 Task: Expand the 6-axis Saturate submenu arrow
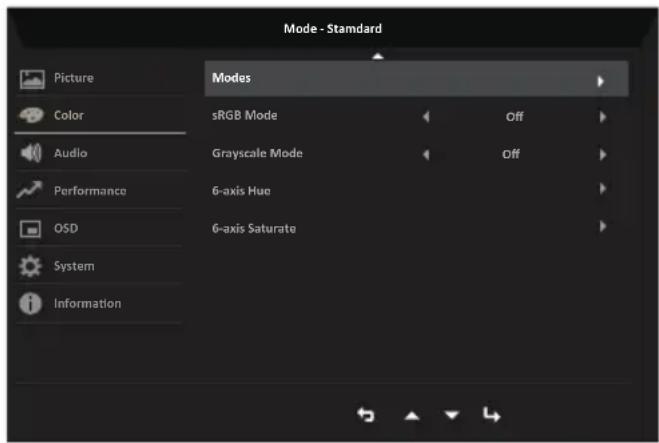pos(603,227)
